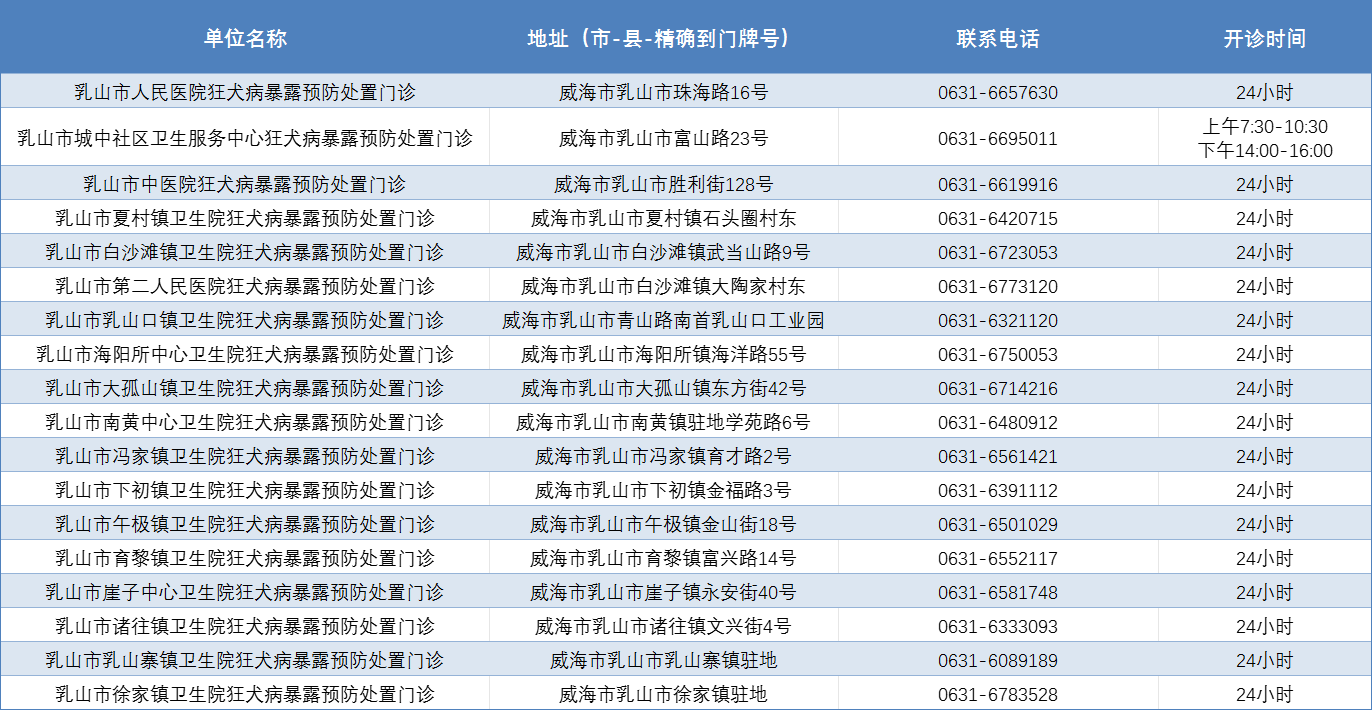Click phone number 0631-6480912

coord(997,422)
